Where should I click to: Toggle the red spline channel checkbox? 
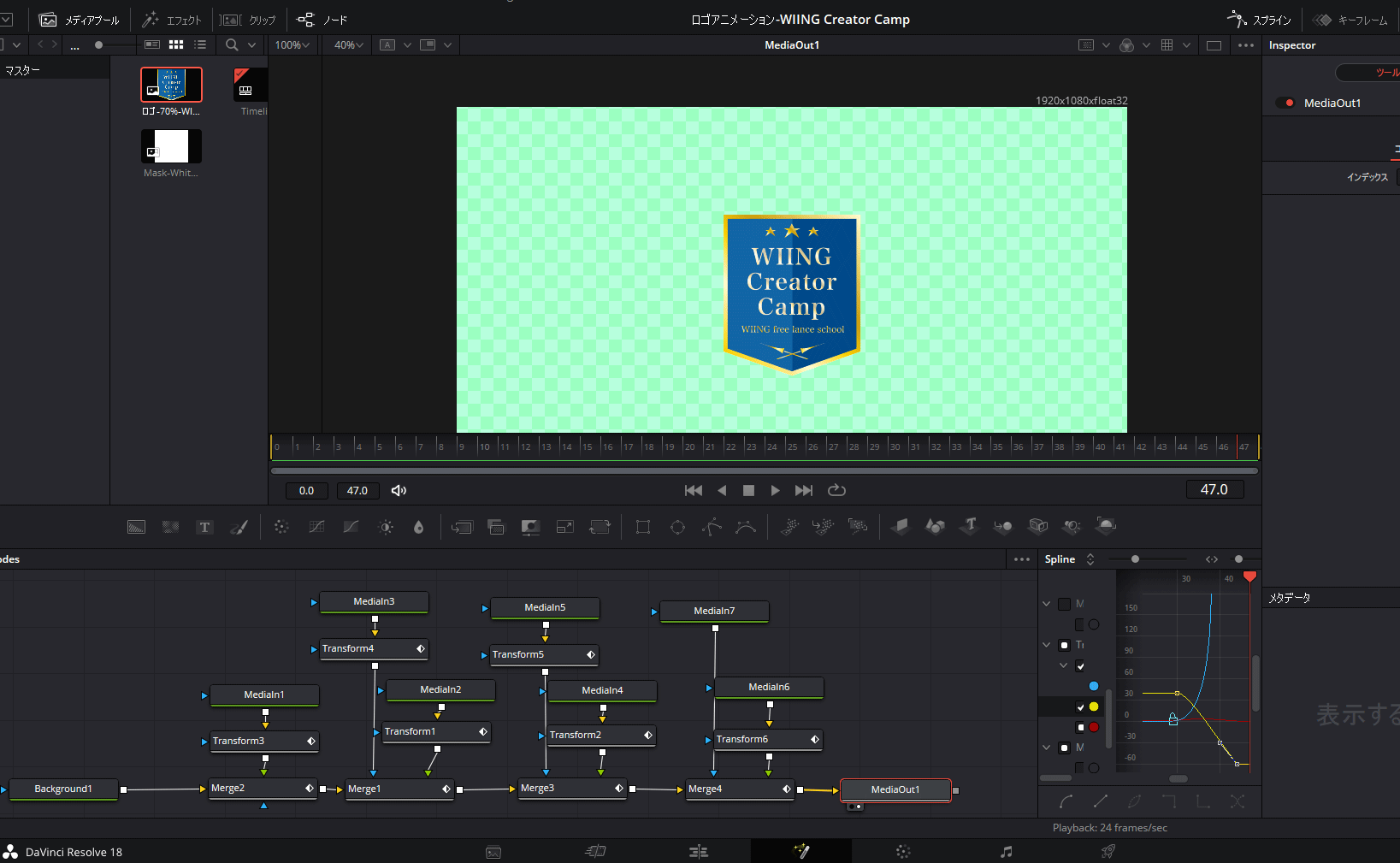click(x=1080, y=727)
